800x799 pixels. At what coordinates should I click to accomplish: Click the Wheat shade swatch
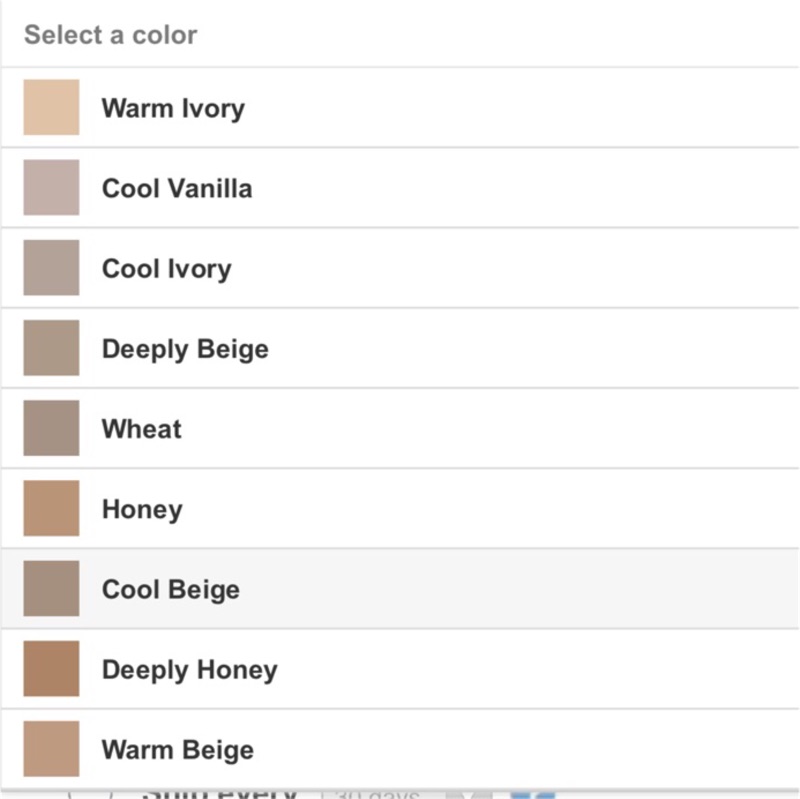pos(51,428)
